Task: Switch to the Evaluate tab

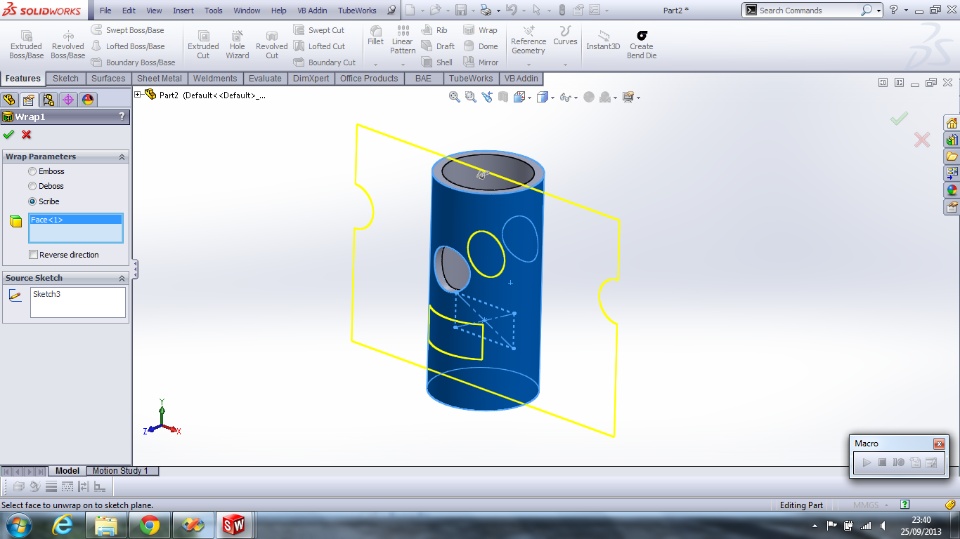Action: point(264,78)
